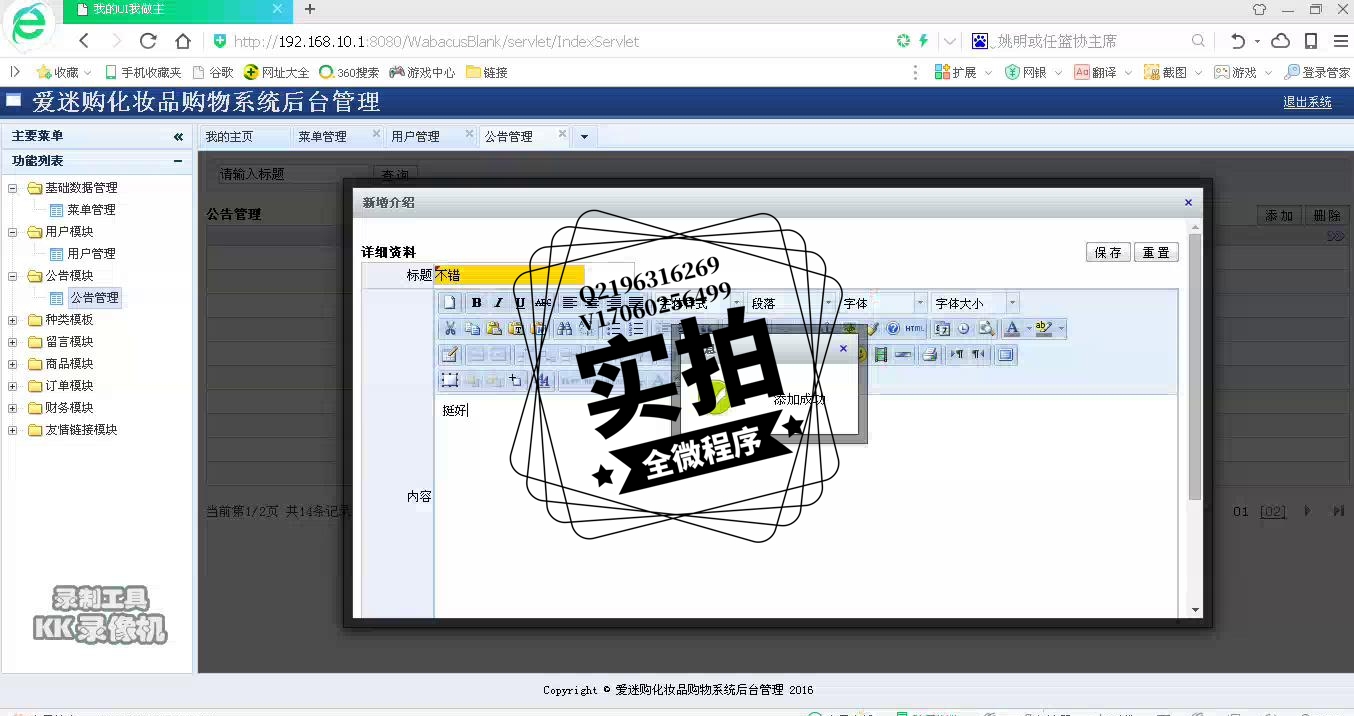Expand the 订单模块 tree node
The height and width of the screenshot is (716, 1354).
[x=13, y=386]
